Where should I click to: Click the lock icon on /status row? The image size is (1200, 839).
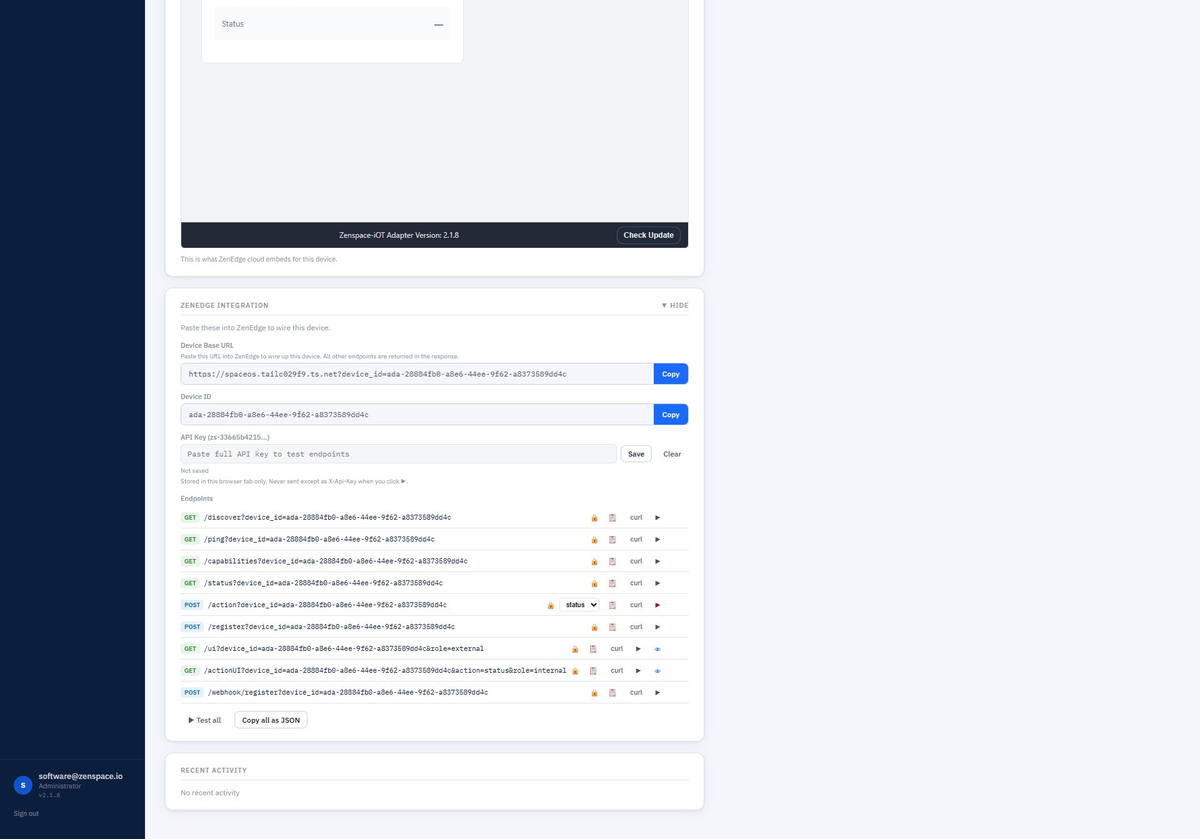click(594, 583)
